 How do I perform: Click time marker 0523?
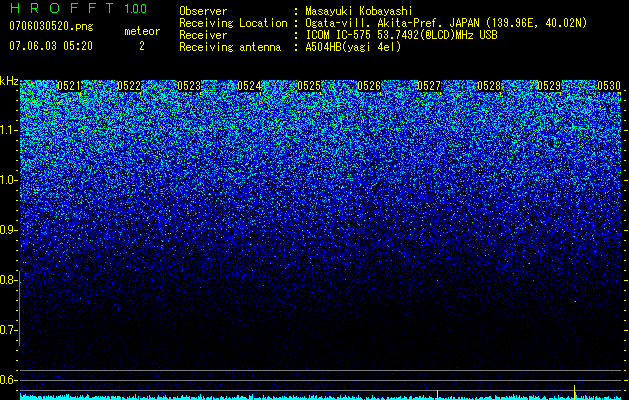pyautogui.click(x=189, y=86)
